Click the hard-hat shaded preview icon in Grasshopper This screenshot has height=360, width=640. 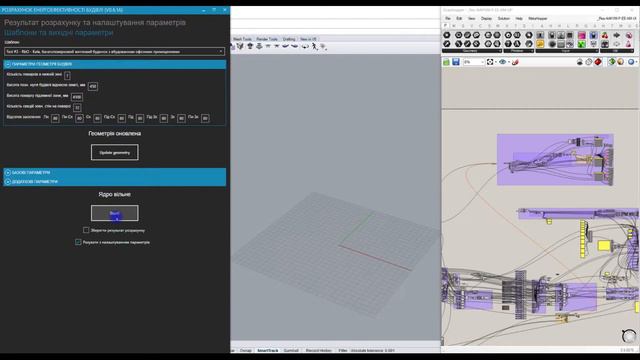point(580,62)
